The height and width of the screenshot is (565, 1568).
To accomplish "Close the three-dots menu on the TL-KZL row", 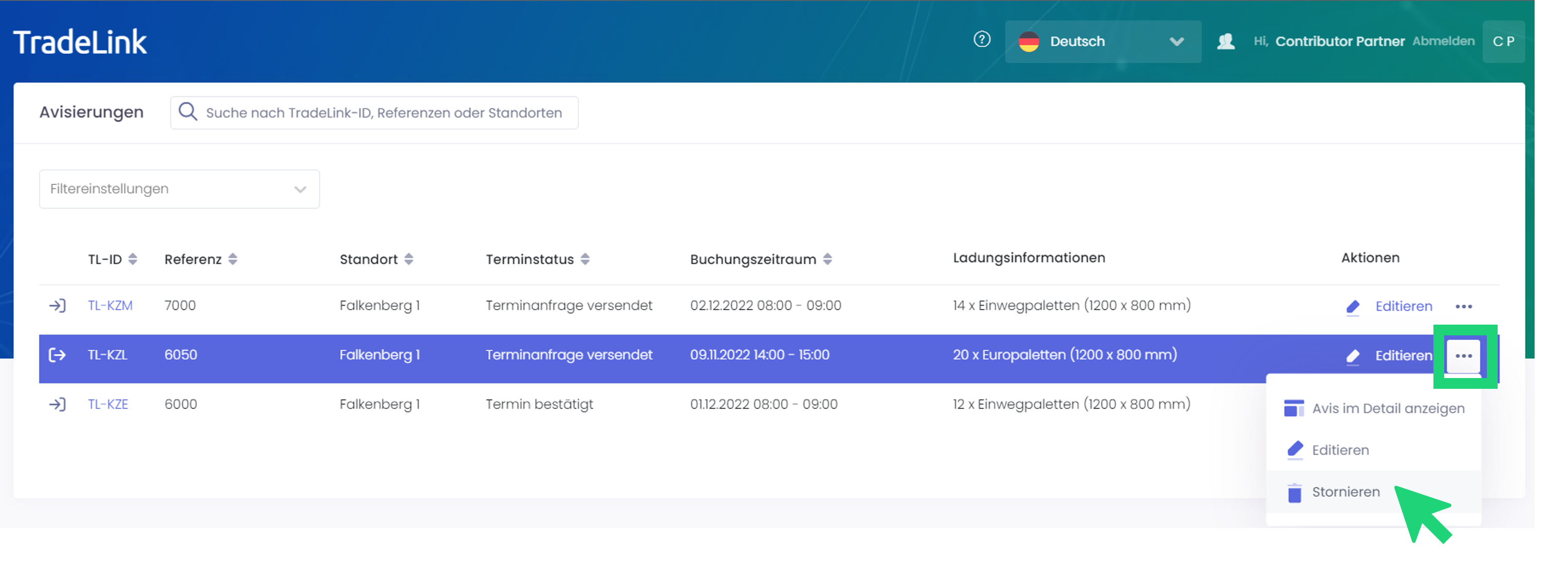I will point(1463,356).
